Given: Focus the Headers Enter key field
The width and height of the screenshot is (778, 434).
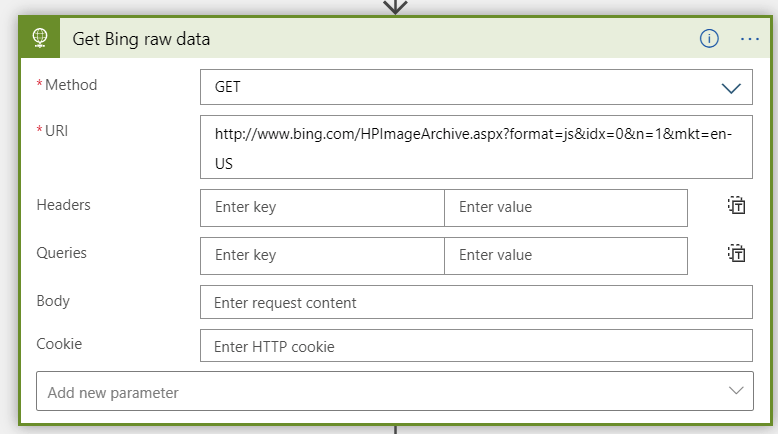Looking at the screenshot, I should tap(323, 207).
